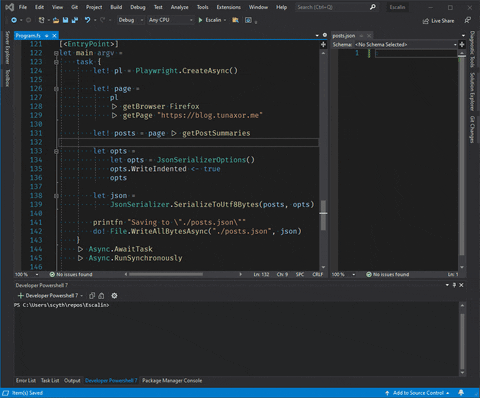Open the Debug configuration dropdown
This screenshot has width=480, height=398.
pos(130,20)
